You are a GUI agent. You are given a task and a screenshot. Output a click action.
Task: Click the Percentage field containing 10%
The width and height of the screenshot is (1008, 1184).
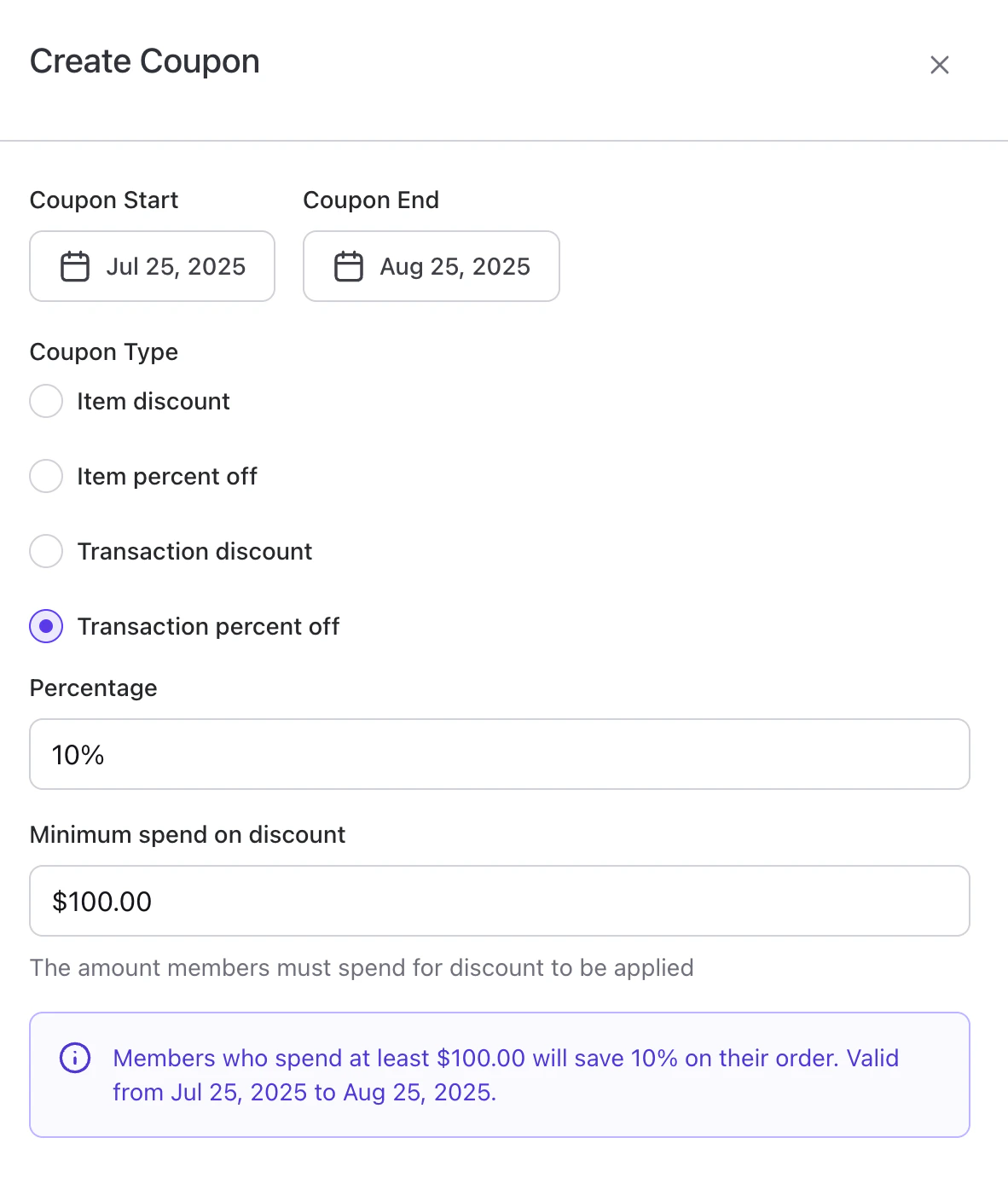499,754
